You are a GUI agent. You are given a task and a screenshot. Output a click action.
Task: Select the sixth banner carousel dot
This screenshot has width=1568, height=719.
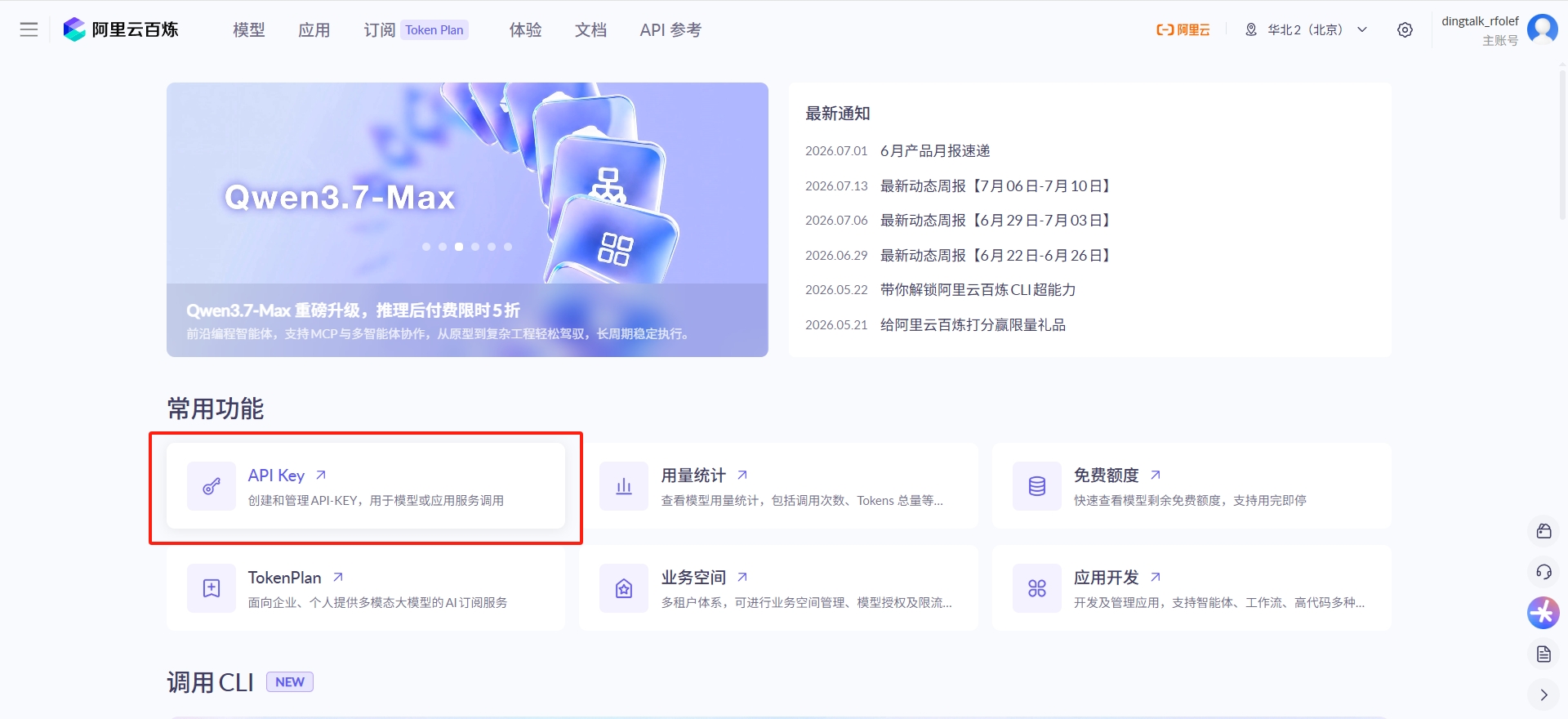coord(508,247)
